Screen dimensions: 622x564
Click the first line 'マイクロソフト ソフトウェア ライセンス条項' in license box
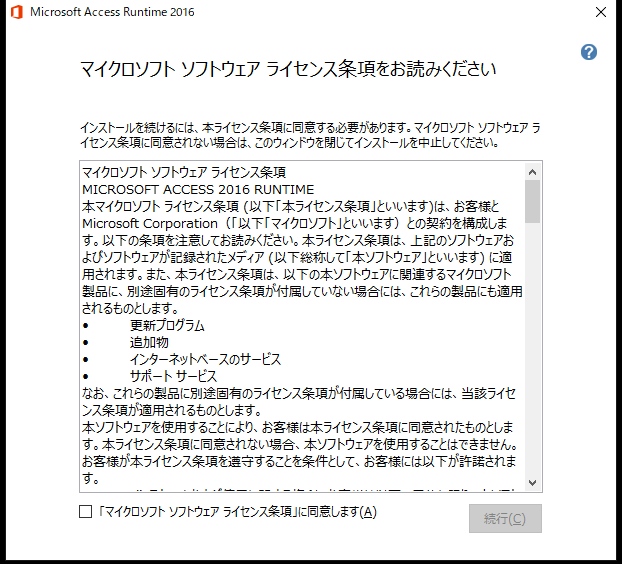point(184,173)
